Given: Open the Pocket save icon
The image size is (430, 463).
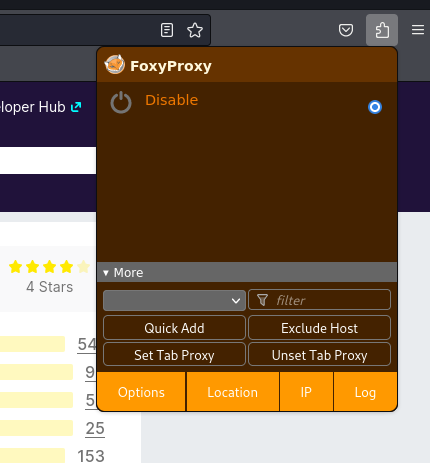Looking at the screenshot, I should [346, 30].
